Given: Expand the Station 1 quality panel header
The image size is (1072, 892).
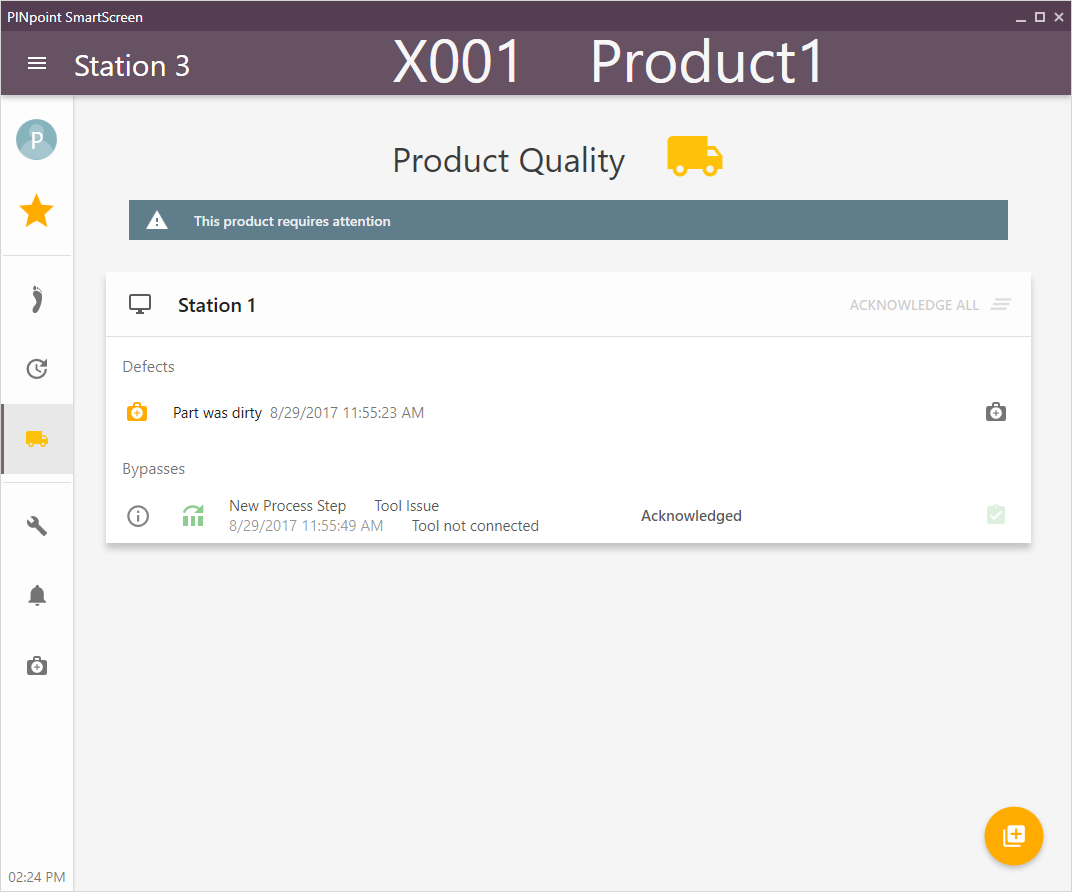Looking at the screenshot, I should pyautogui.click(x=217, y=305).
